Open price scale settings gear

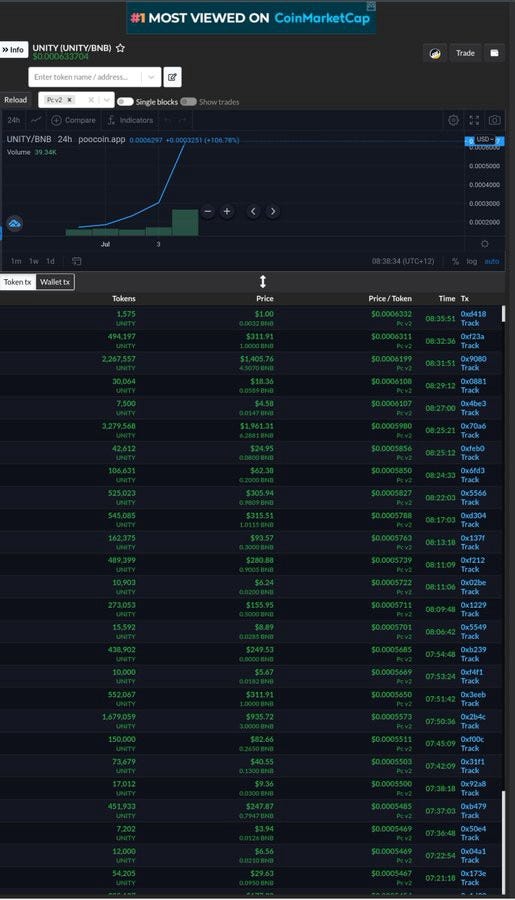tap(485, 244)
